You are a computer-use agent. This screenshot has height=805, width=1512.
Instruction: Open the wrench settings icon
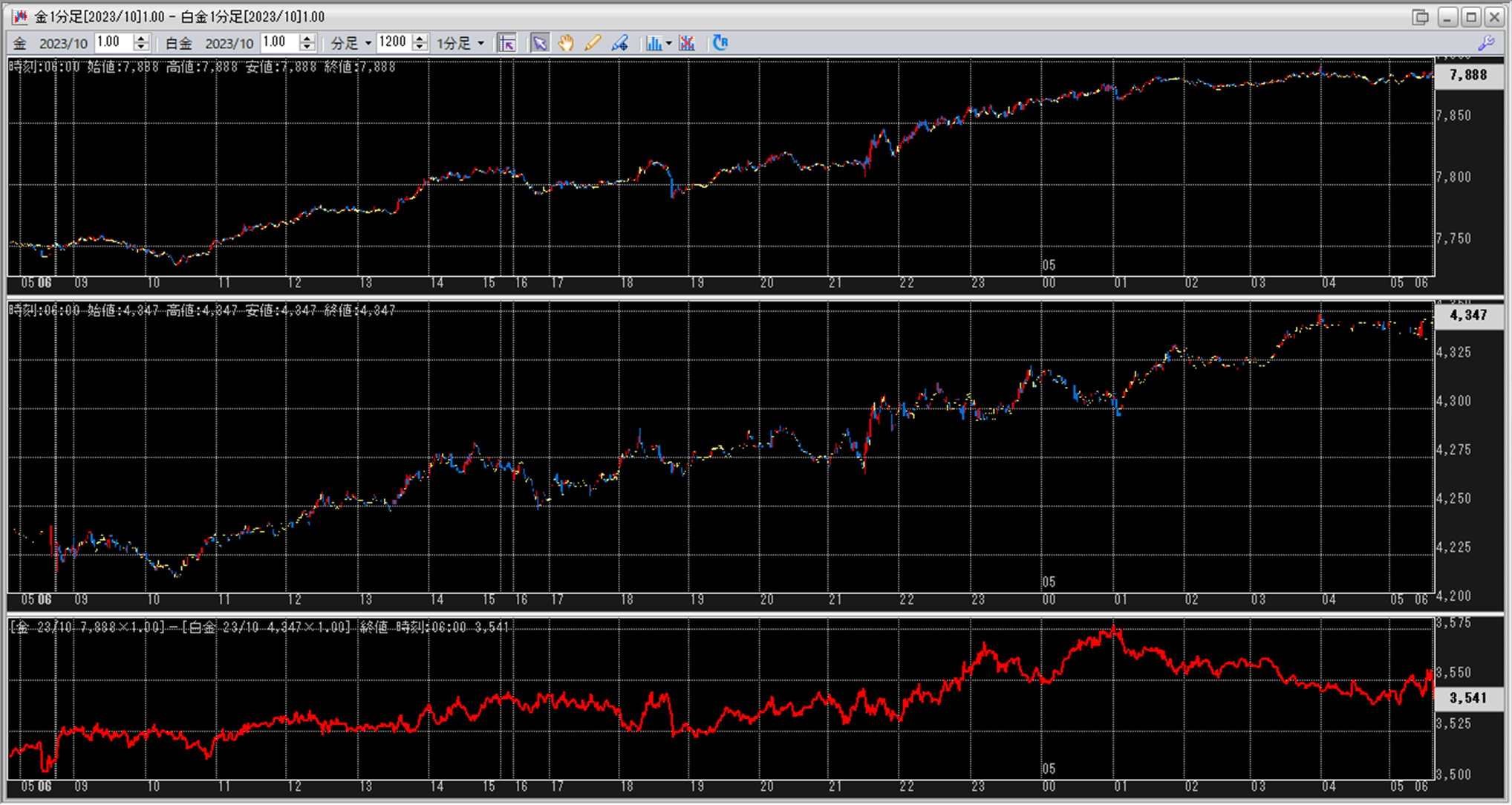click(1486, 43)
